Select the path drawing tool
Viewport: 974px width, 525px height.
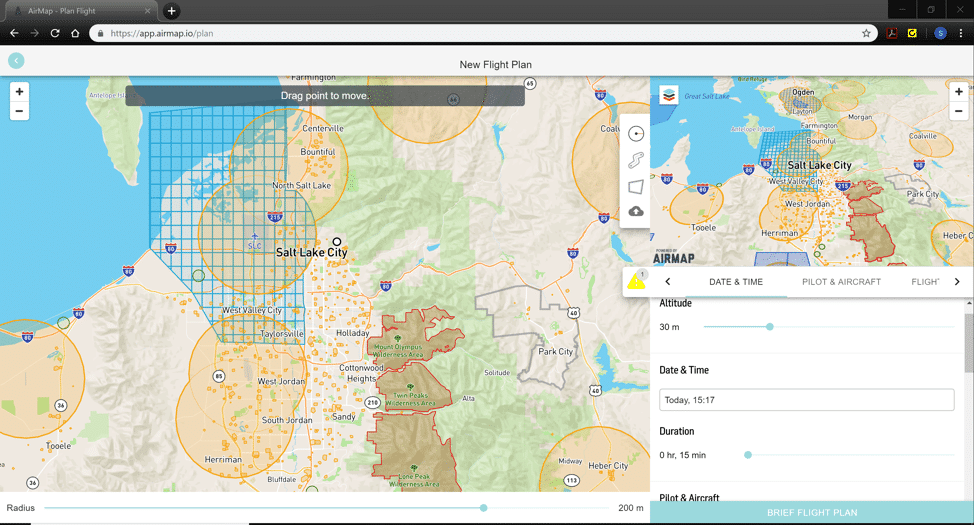[636, 160]
